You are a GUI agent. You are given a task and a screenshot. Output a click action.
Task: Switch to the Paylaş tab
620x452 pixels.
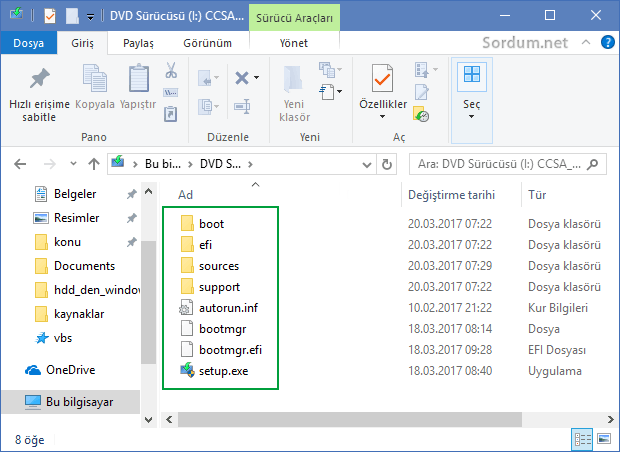pyautogui.click(x=138, y=43)
